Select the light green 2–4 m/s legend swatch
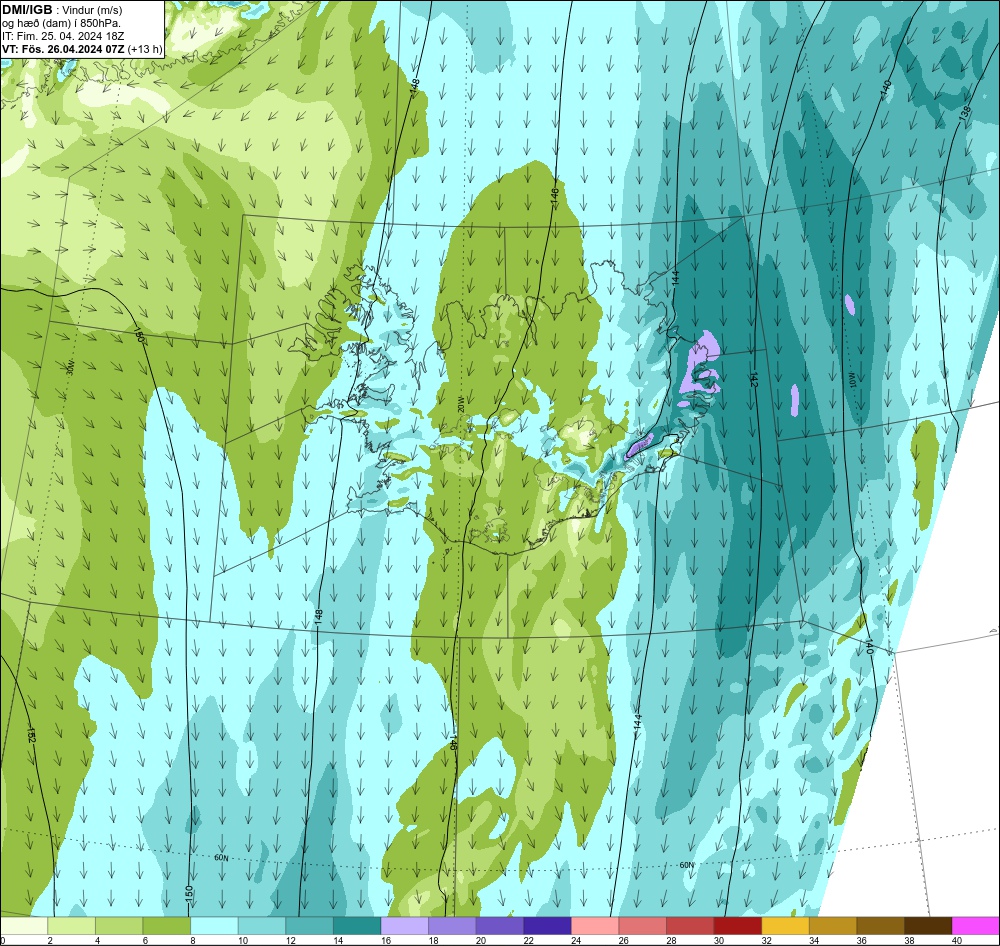Screen dimensions: 1000x946 (x=71, y=926)
